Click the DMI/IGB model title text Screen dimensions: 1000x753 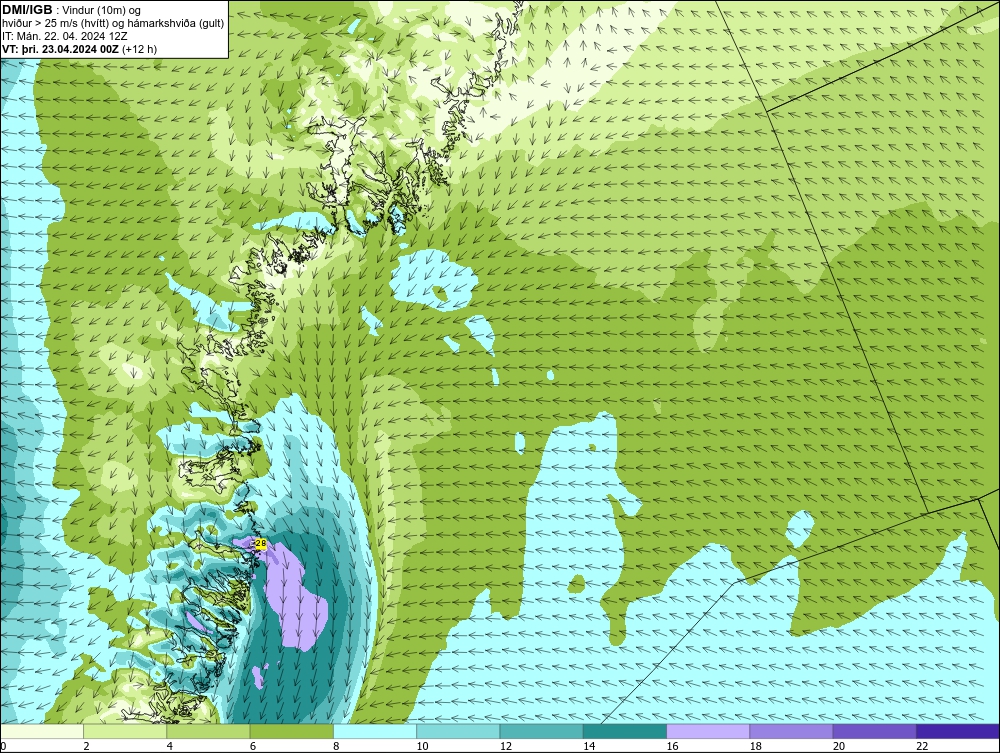pos(27,10)
